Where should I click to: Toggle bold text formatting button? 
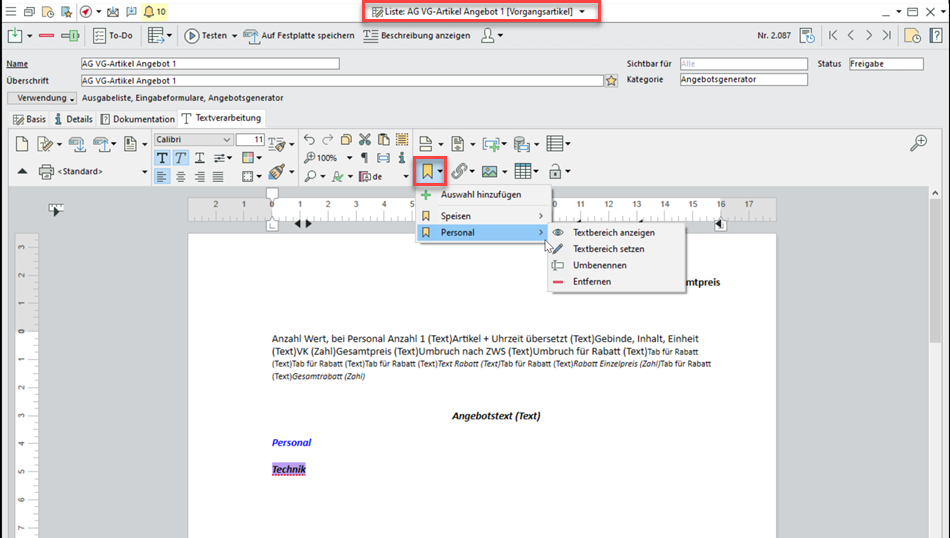162,158
